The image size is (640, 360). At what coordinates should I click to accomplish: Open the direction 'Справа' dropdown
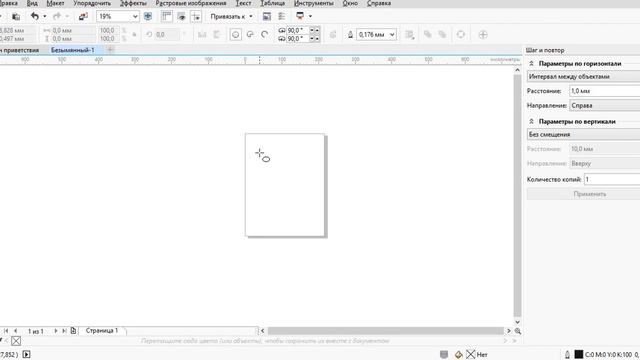click(605, 105)
